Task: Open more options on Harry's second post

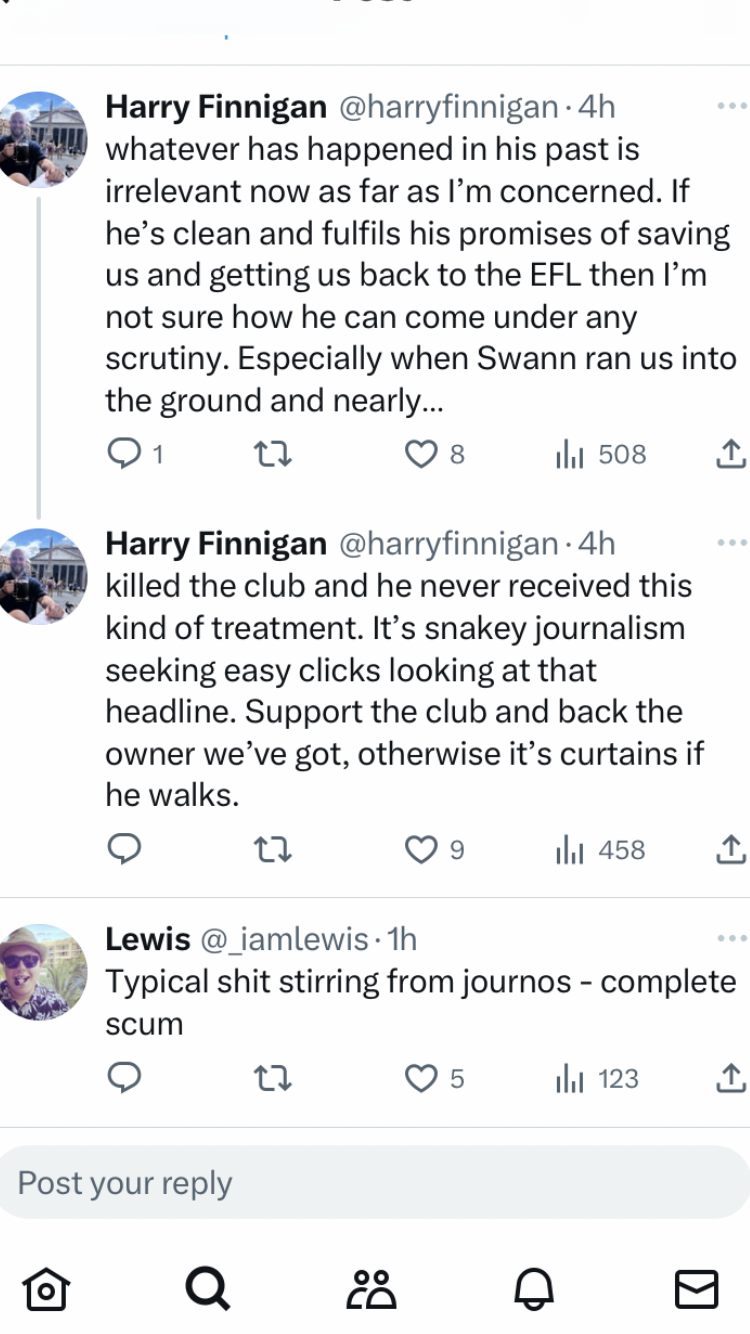Action: point(732,543)
